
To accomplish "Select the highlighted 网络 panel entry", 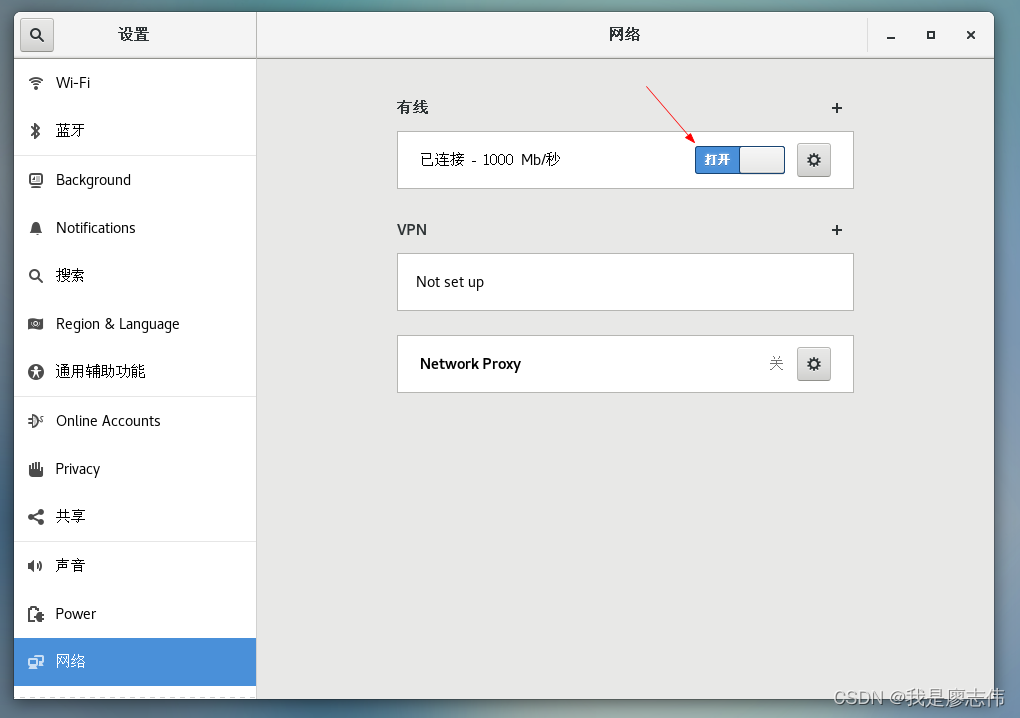I will coord(135,662).
